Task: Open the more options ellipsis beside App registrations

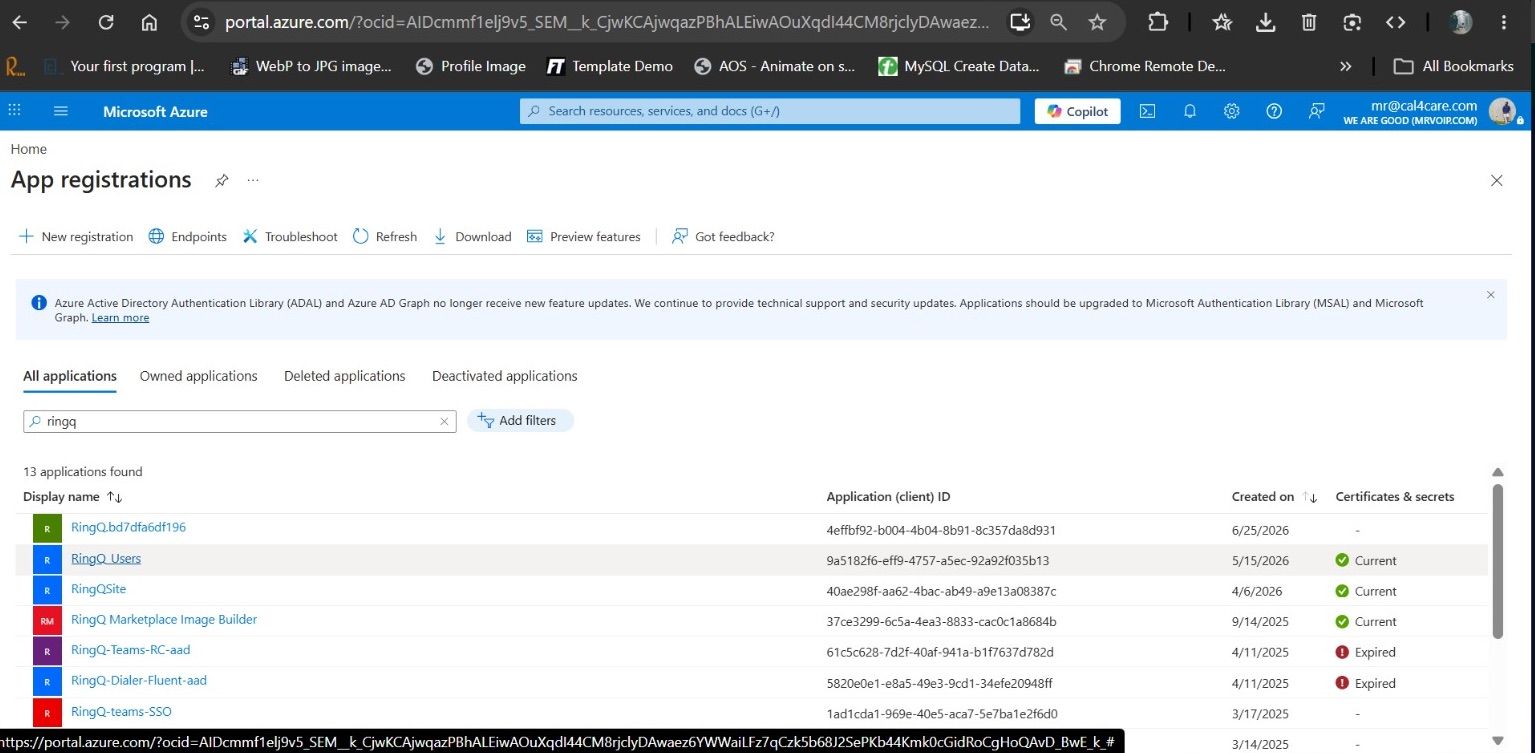Action: tap(253, 180)
